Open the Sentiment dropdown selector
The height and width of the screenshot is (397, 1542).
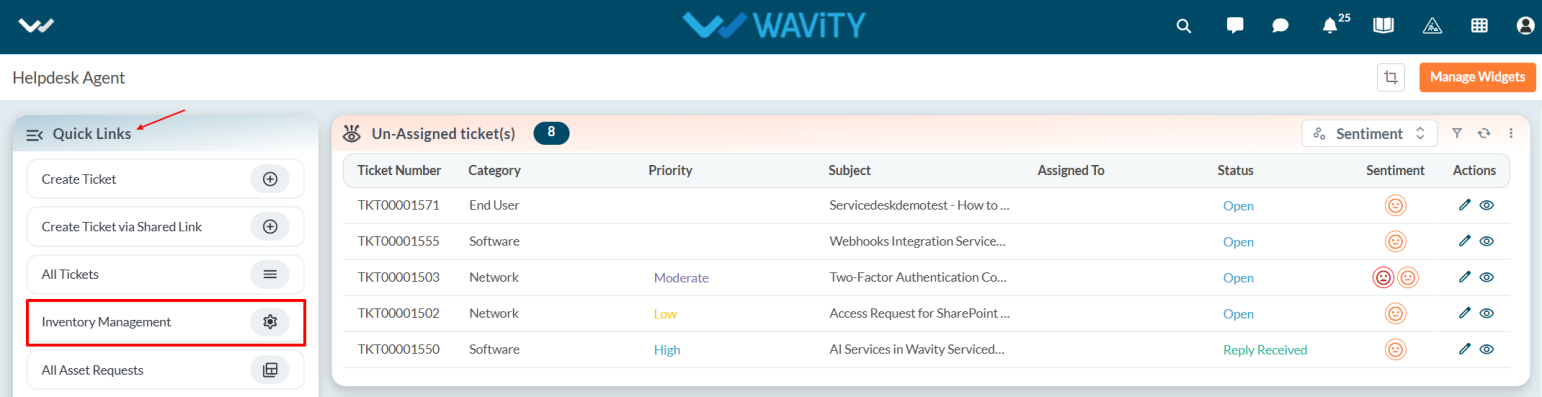(x=1369, y=133)
